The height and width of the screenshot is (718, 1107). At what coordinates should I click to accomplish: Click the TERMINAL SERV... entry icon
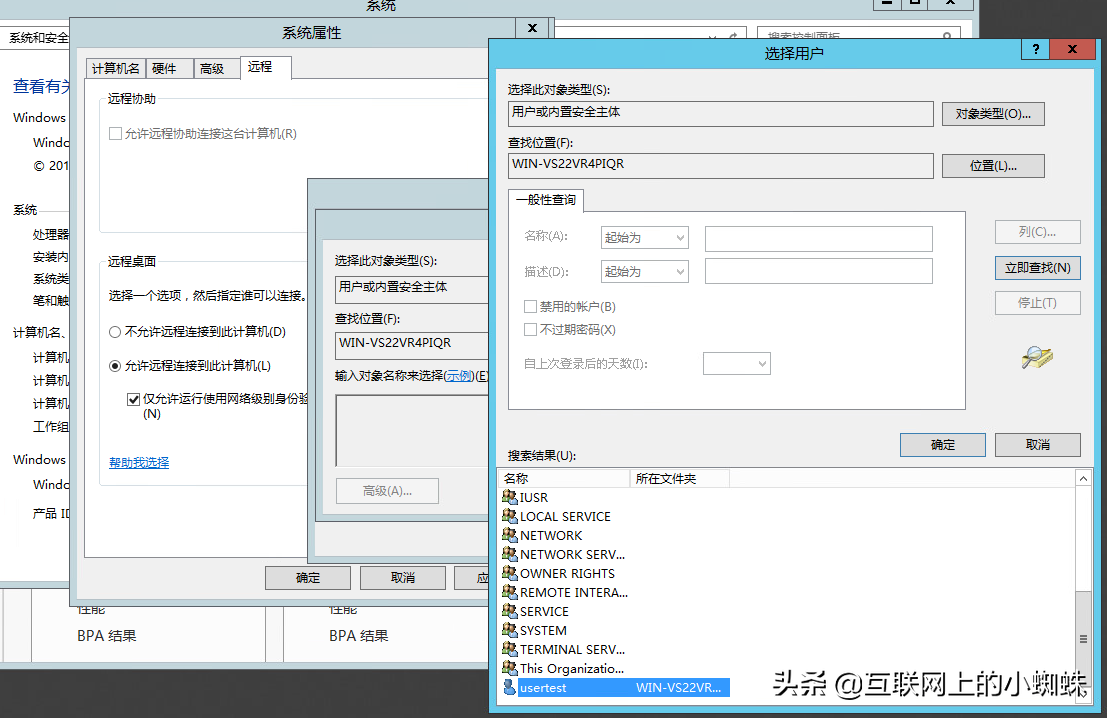tap(509, 650)
